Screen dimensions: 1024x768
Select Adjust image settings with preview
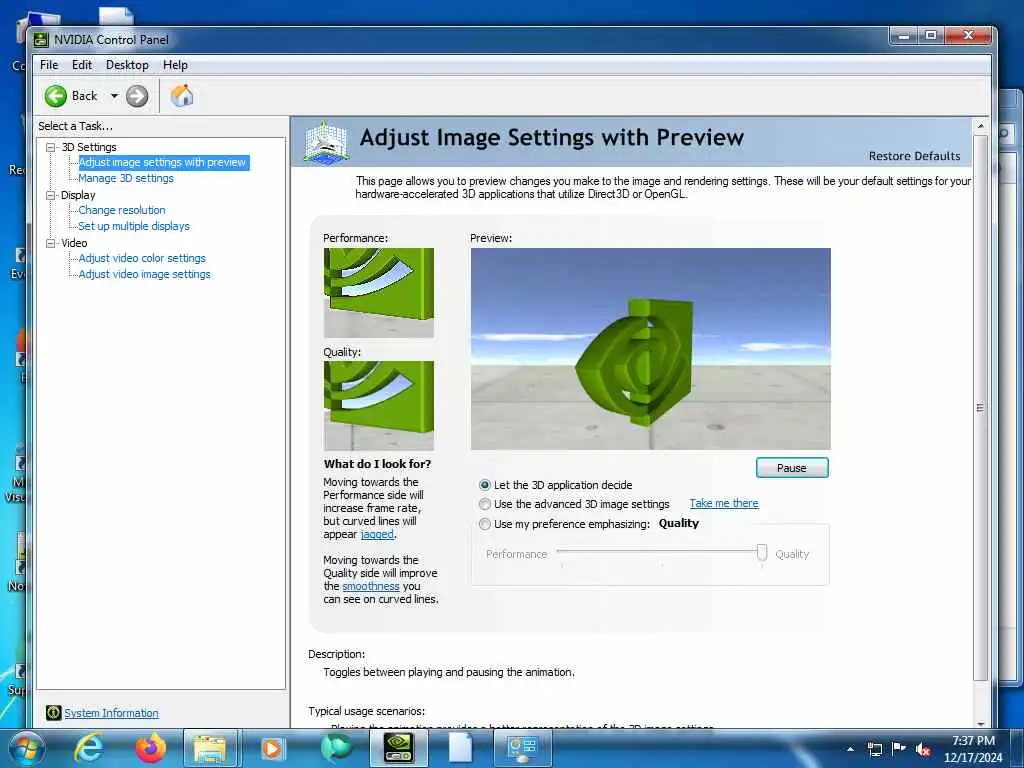[162, 162]
